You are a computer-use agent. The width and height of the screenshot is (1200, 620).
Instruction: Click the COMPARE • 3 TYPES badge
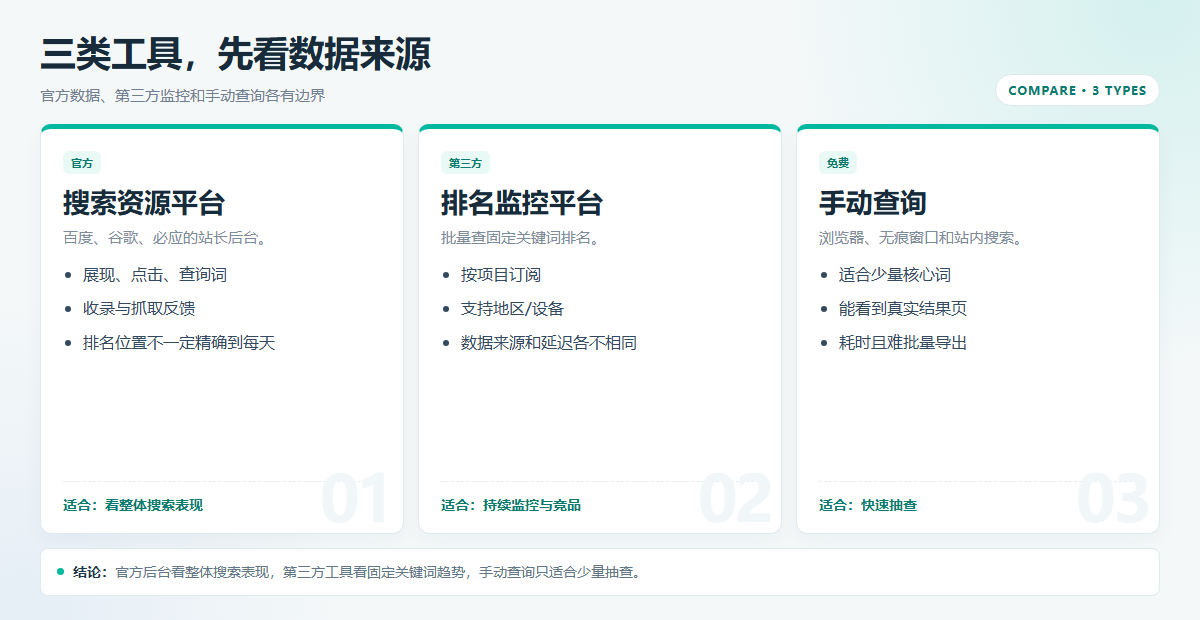[1077, 90]
